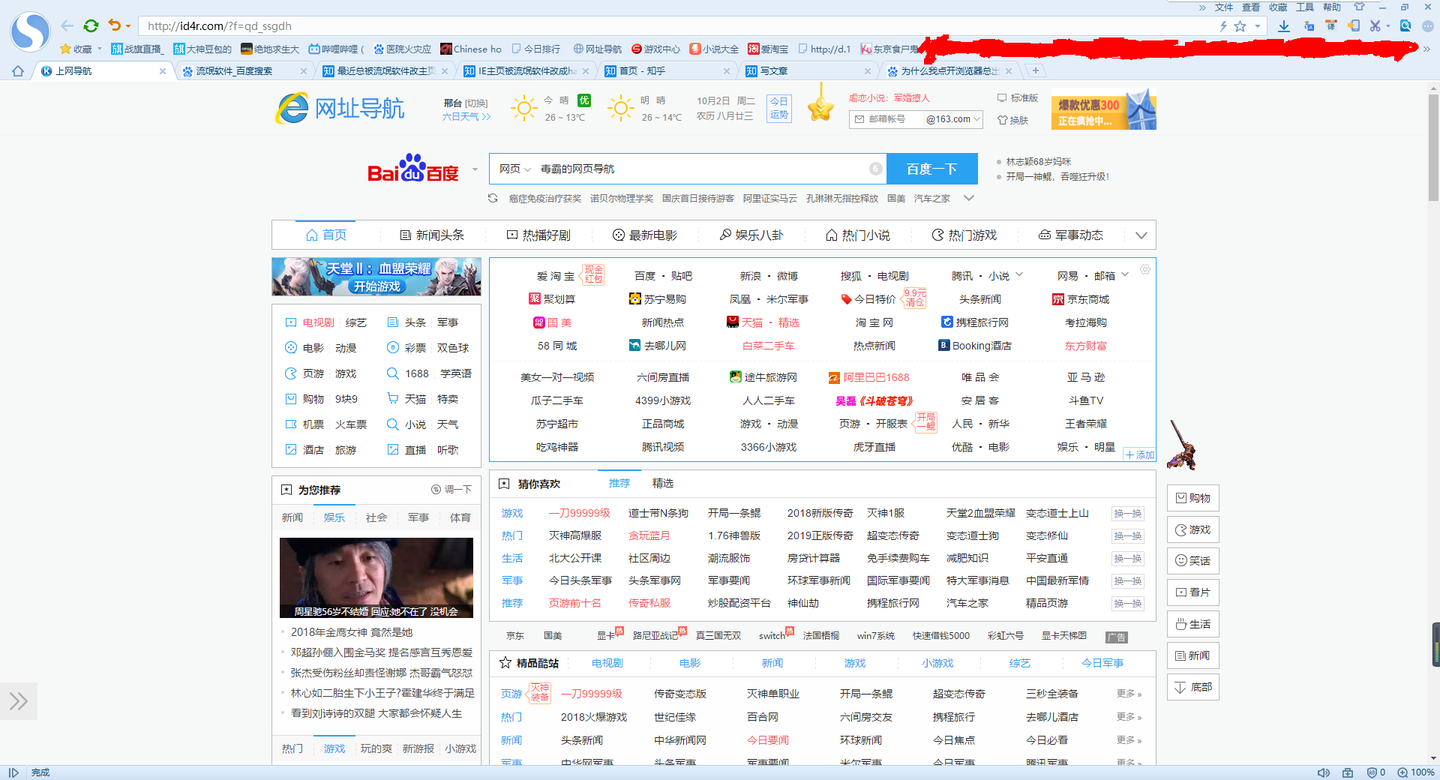This screenshot has height=780, width=1440.
Task: Expand the 腾讯 · 小说 link dropdown arrow
Action: pos(1020,274)
